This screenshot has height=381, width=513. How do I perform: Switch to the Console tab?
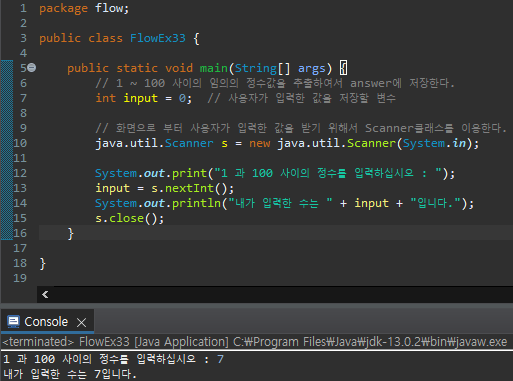(x=46, y=322)
